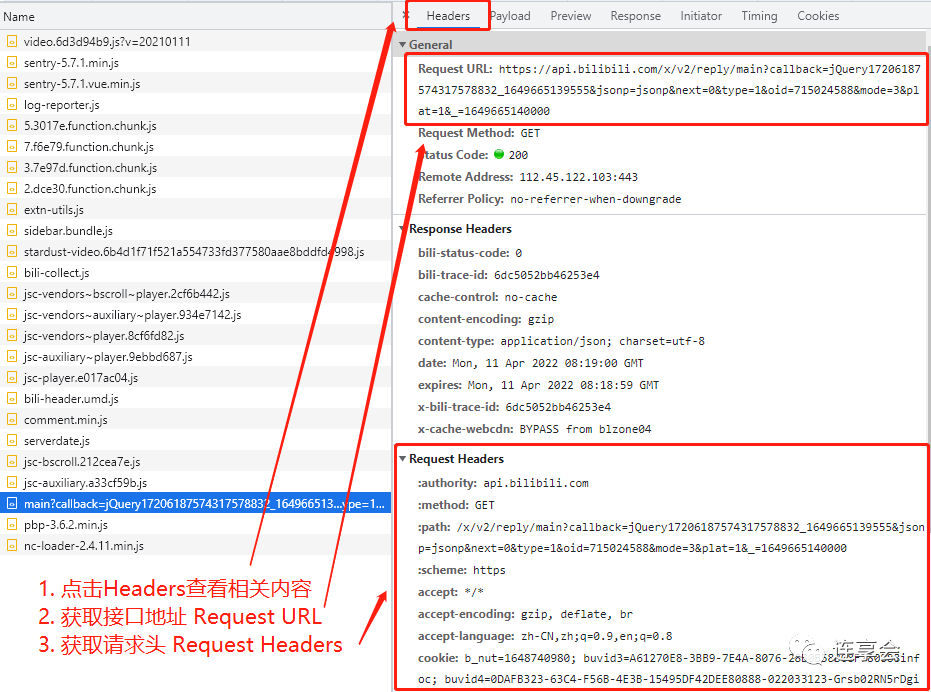Select the sentry-5.7.1.min.js request
The height and width of the screenshot is (692, 931).
[196, 62]
